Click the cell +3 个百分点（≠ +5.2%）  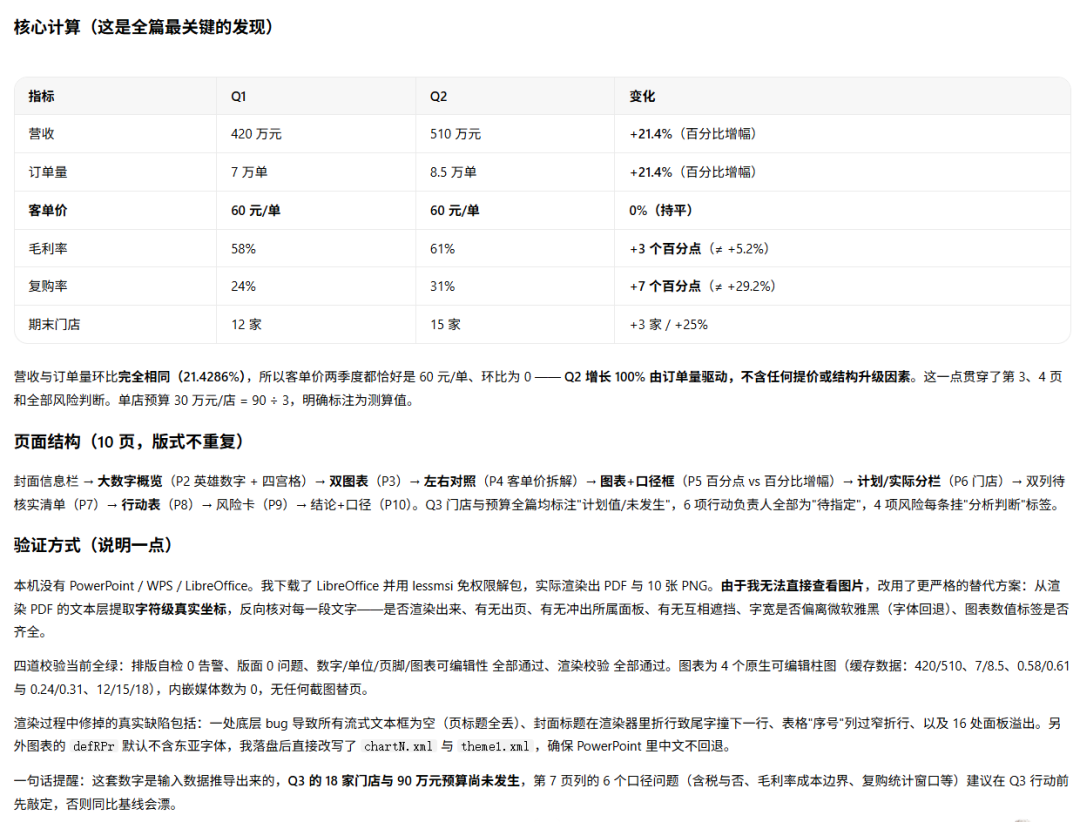[x=699, y=249]
